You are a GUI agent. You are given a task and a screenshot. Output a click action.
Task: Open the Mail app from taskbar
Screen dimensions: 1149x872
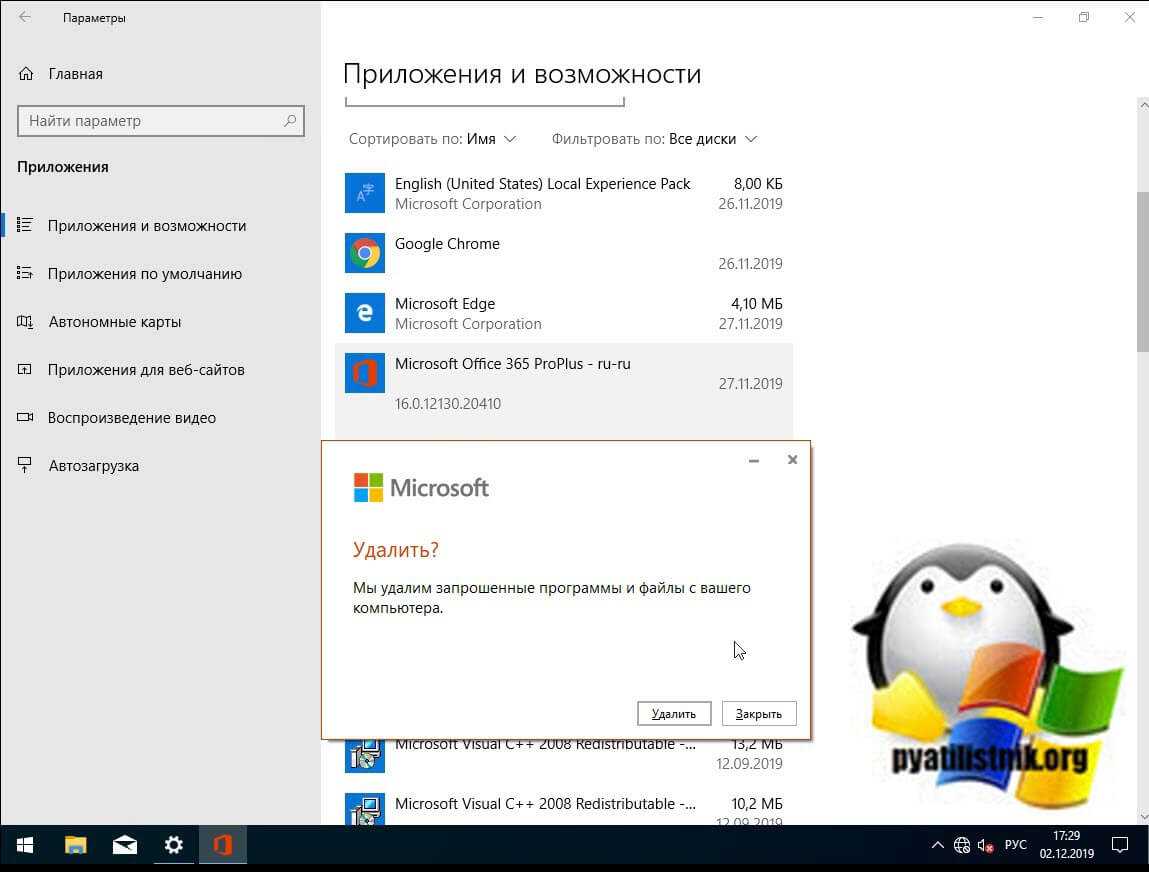point(125,845)
